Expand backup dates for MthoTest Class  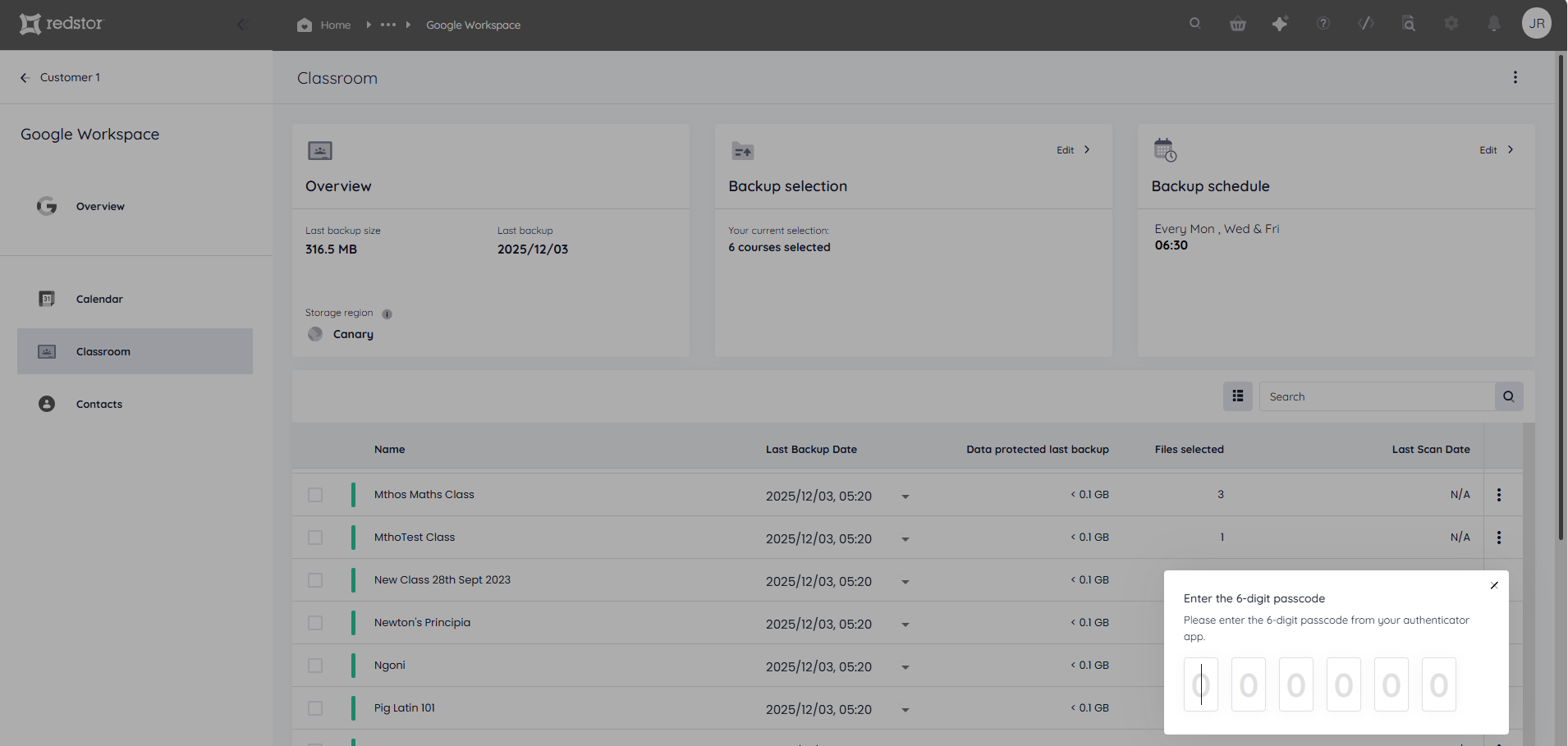click(905, 539)
